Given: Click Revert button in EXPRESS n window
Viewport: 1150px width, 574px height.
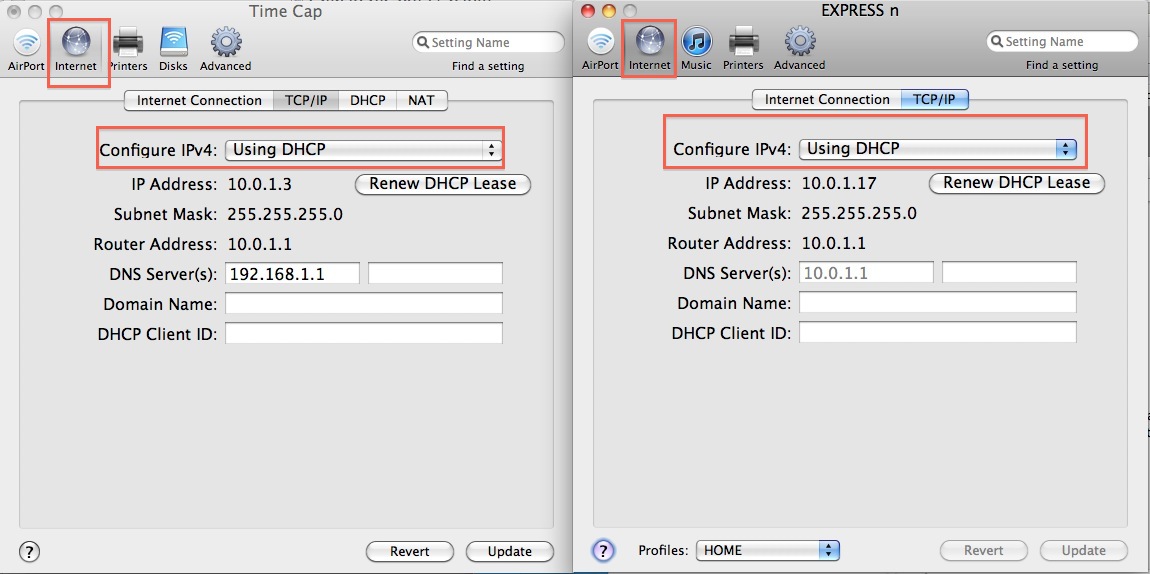Looking at the screenshot, I should (984, 550).
